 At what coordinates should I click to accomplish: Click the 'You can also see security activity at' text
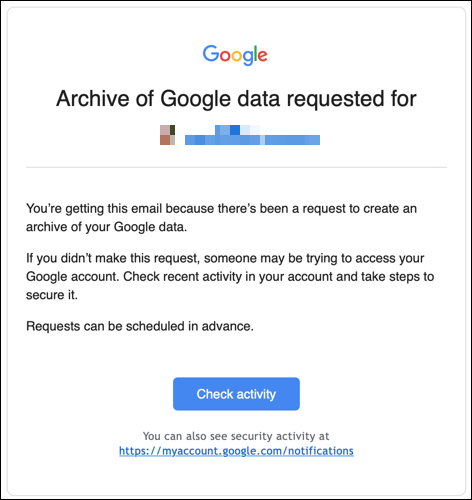pos(236,436)
